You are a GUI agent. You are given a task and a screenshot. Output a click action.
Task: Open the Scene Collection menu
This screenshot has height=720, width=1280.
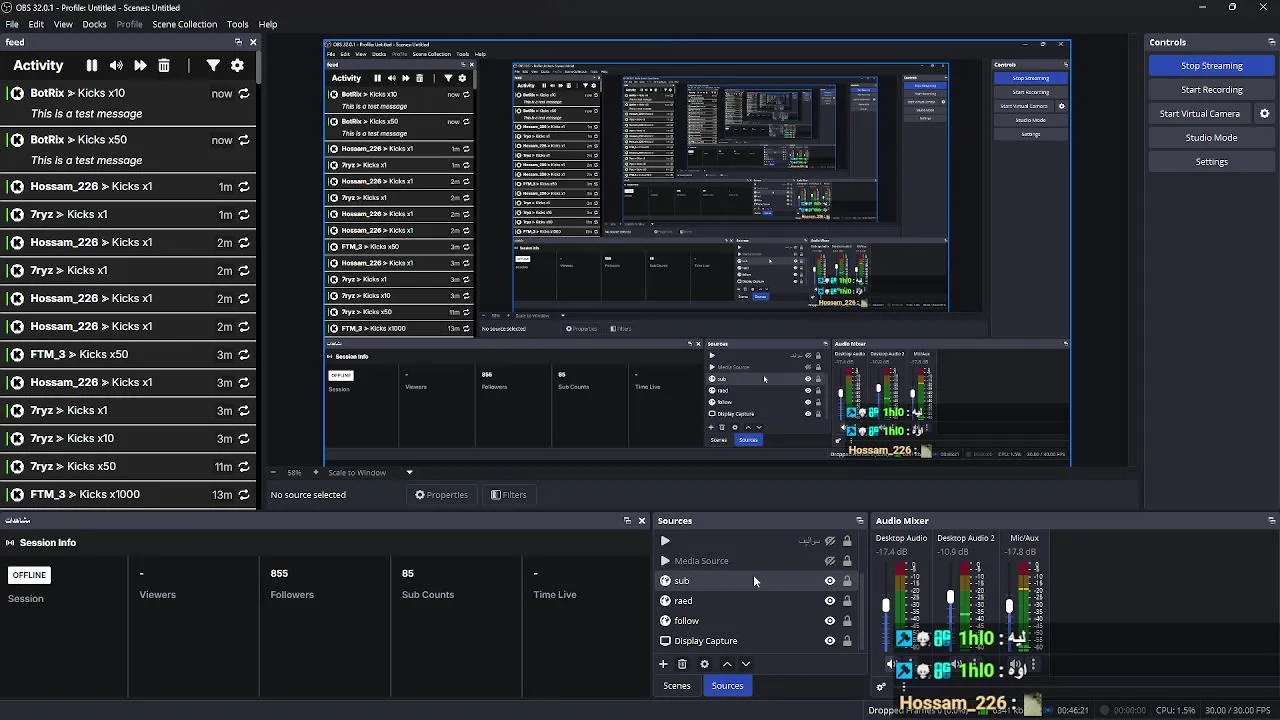click(x=184, y=24)
